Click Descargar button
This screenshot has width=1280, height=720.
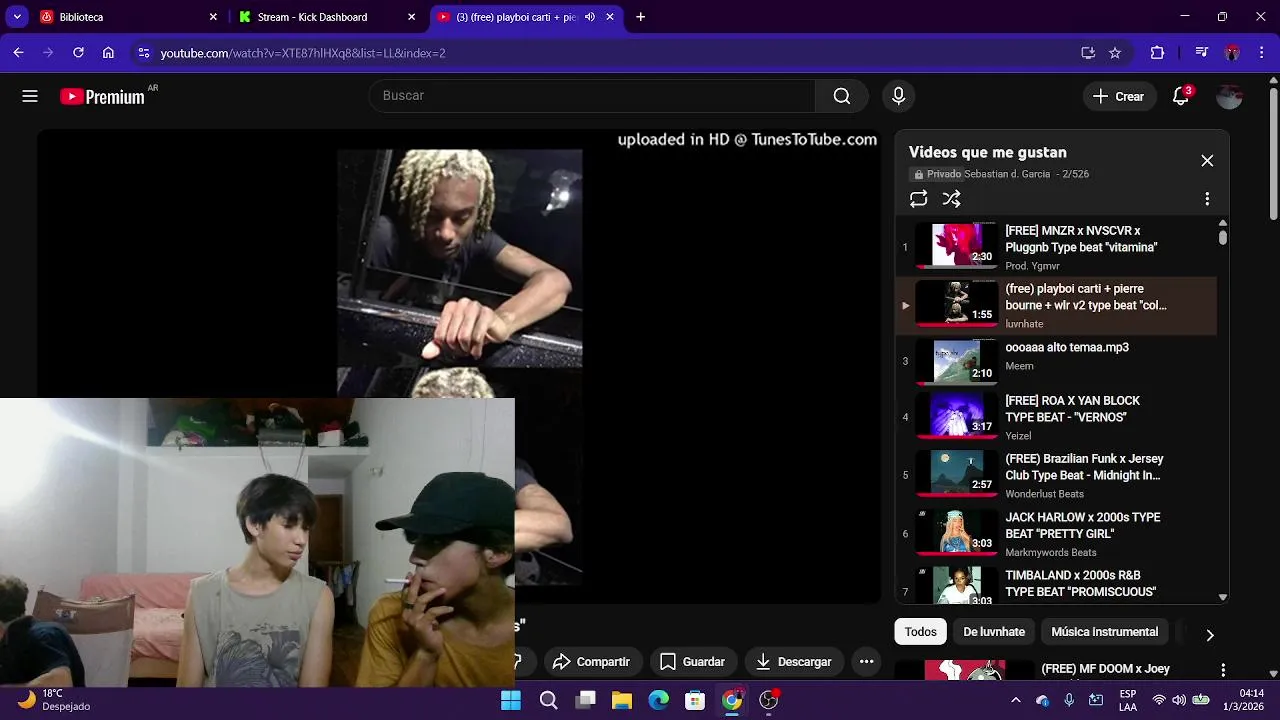click(793, 661)
